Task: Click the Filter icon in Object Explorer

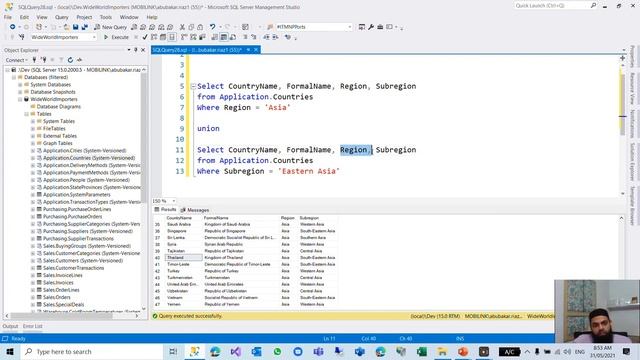Action: (x=61, y=60)
